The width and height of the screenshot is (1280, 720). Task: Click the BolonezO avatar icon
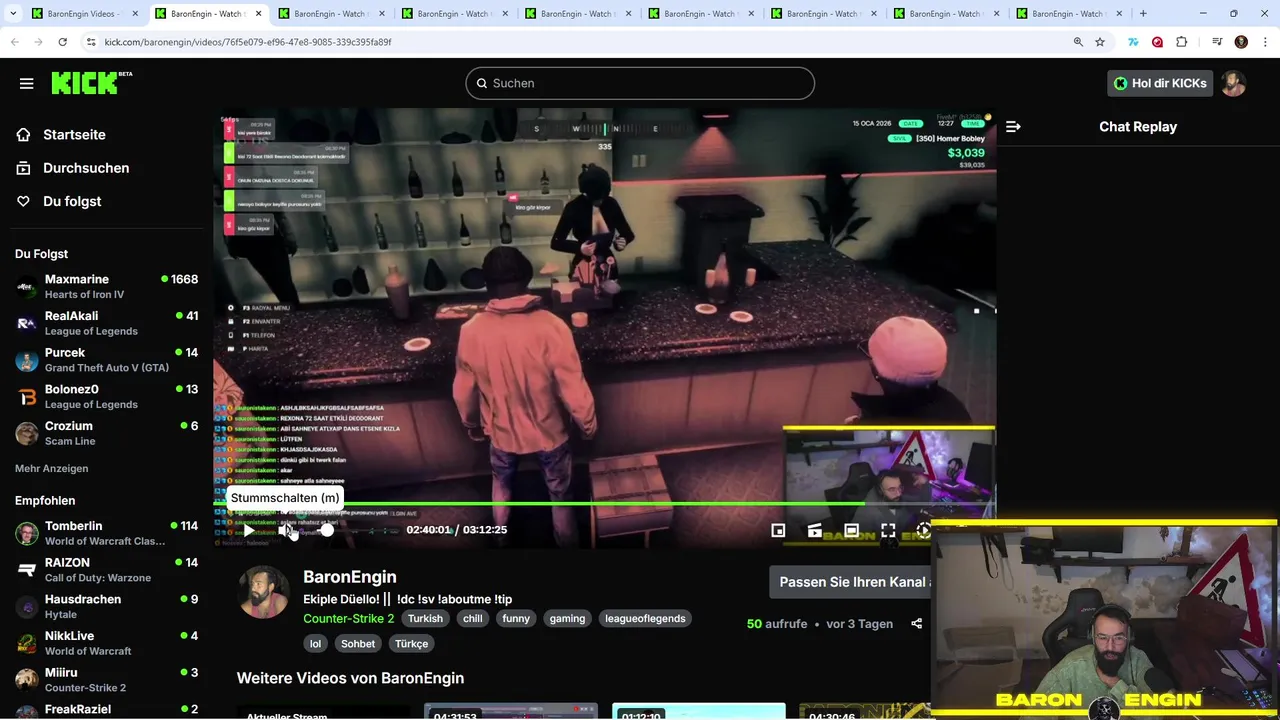click(x=27, y=397)
